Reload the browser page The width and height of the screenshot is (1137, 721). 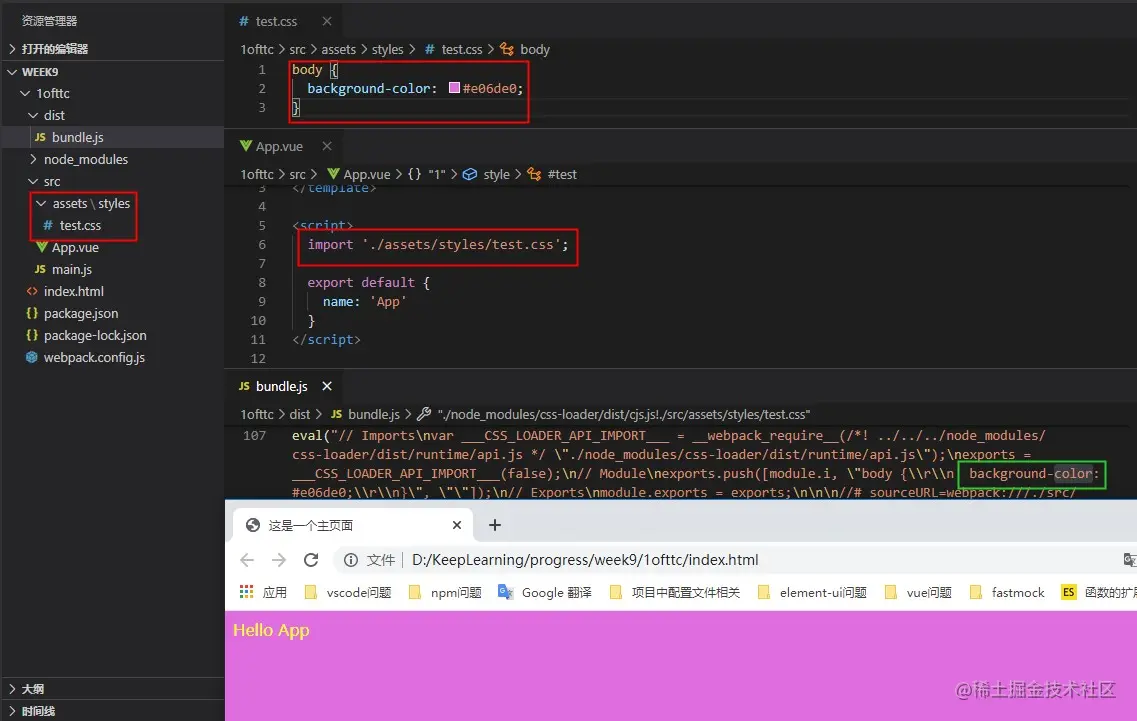pos(311,560)
